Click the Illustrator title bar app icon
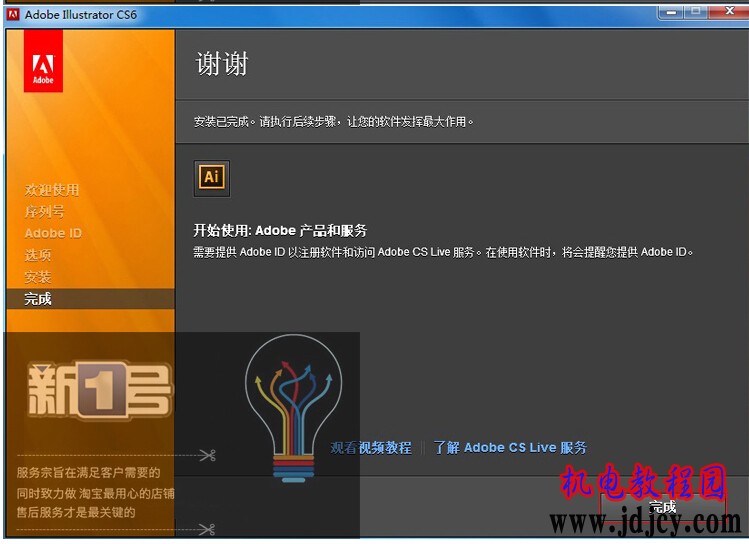This screenshot has height=544, width=749. tap(13, 14)
